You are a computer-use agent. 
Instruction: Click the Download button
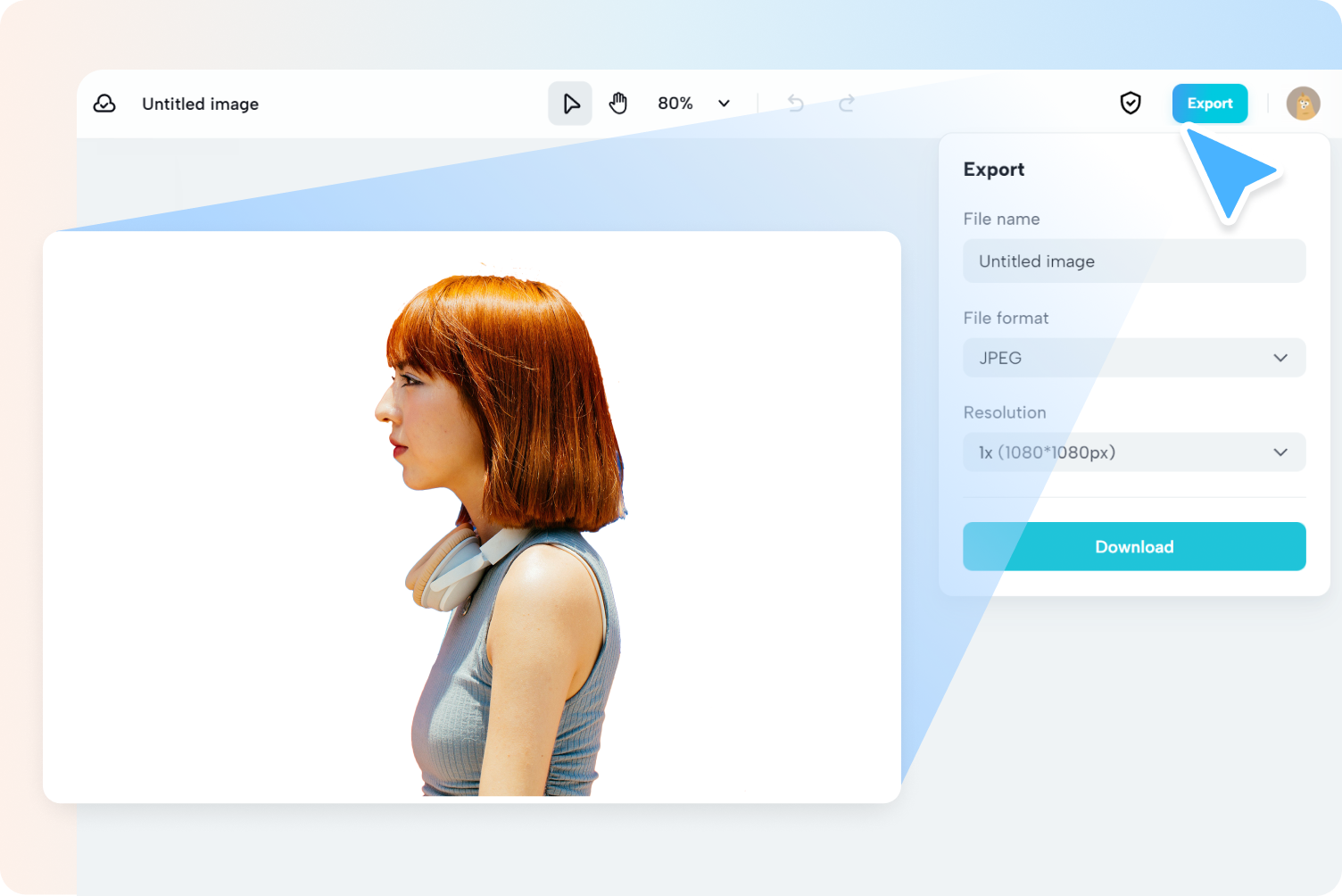(x=1134, y=546)
